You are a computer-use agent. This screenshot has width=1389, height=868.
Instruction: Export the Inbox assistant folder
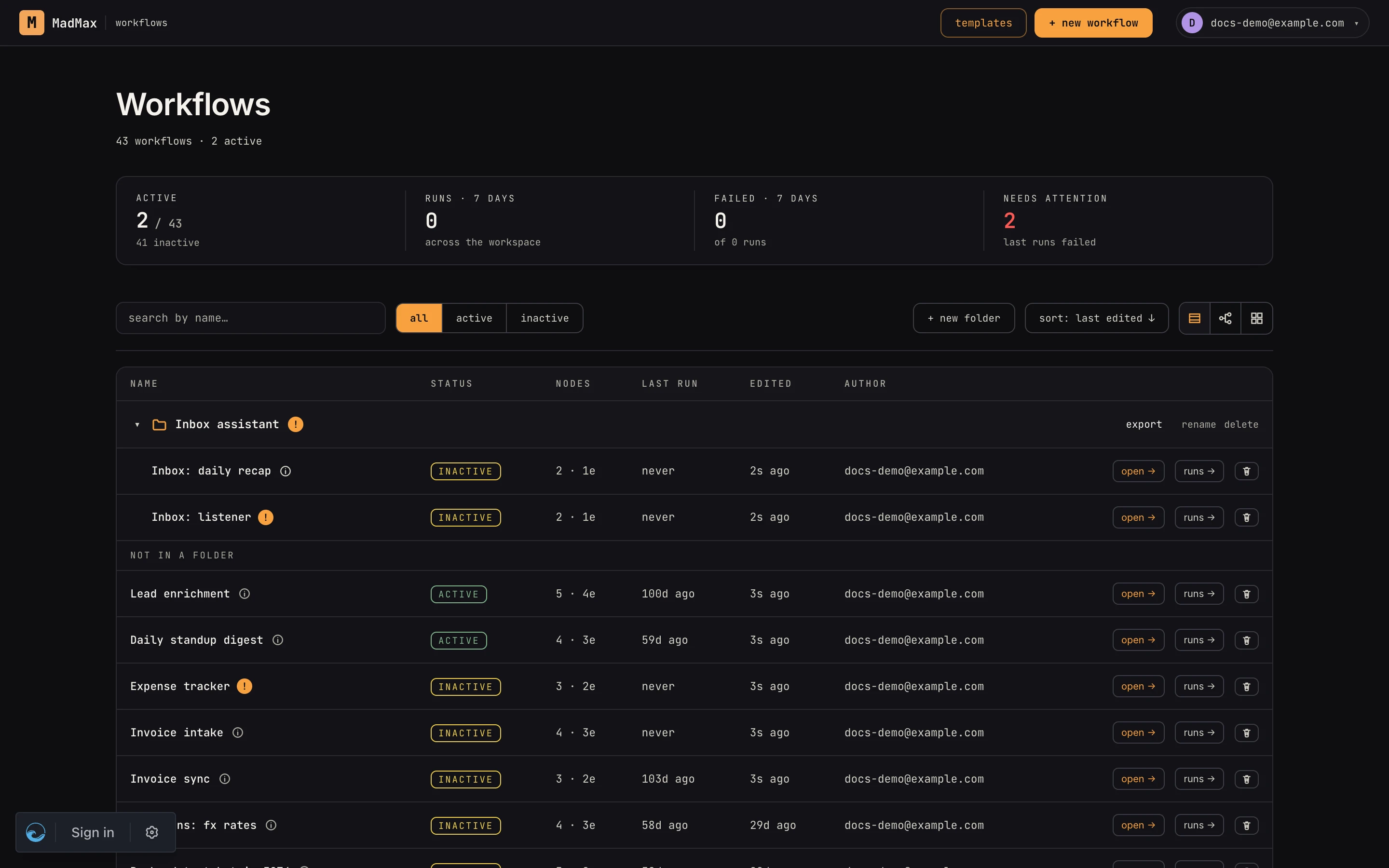click(1144, 425)
